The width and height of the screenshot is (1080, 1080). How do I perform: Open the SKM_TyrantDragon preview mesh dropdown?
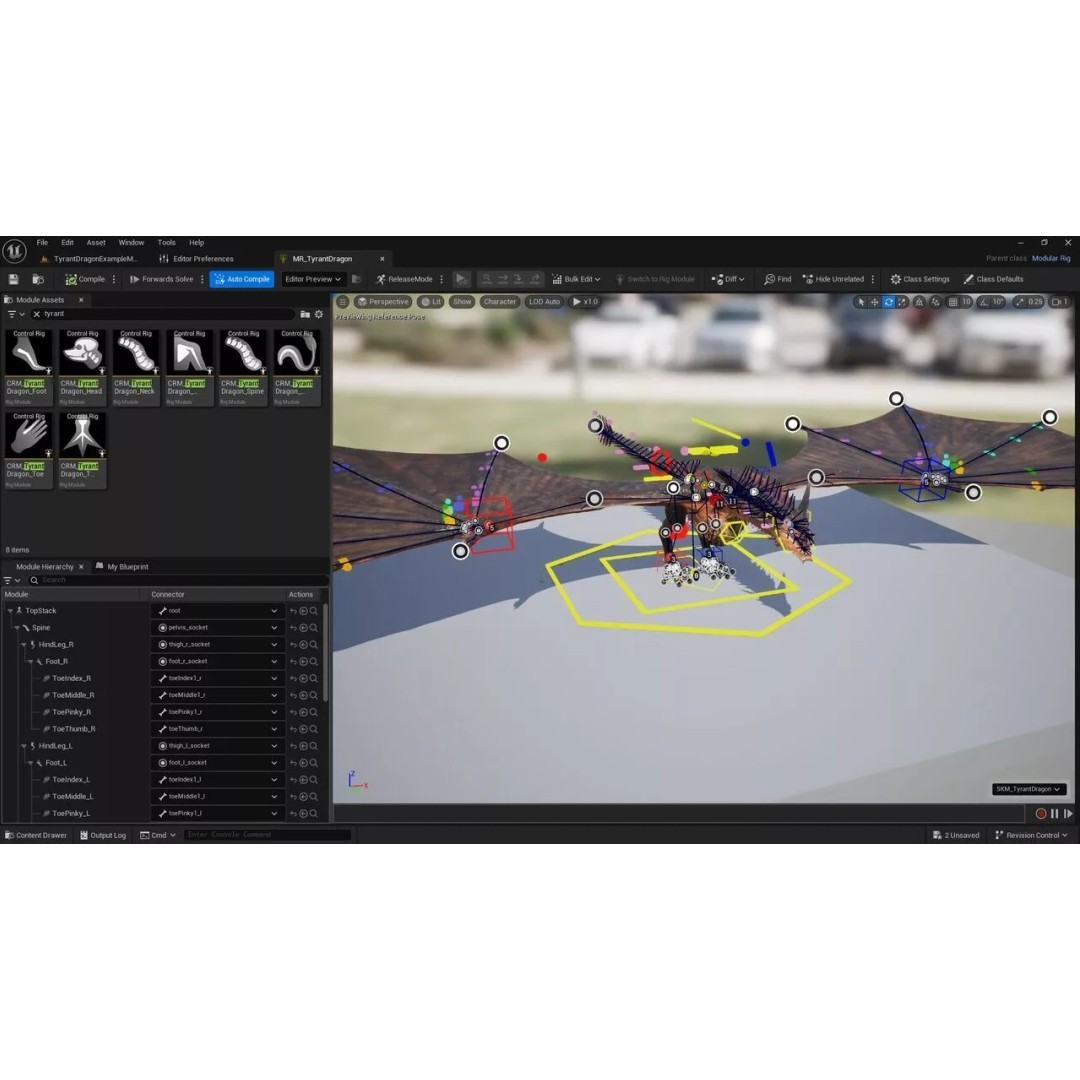[1029, 789]
